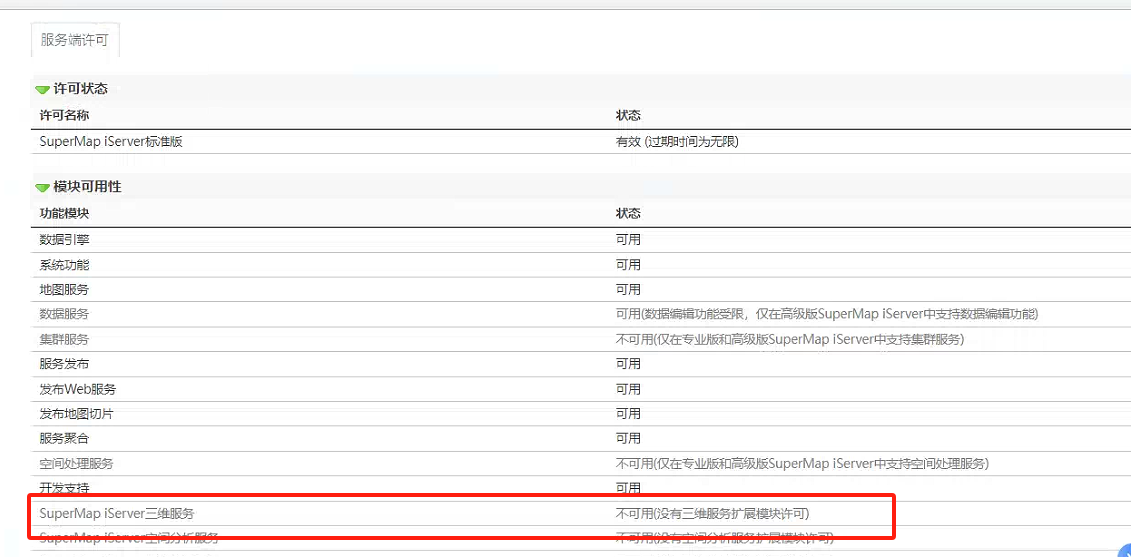Open the 服务端许可 tab

coord(74,40)
